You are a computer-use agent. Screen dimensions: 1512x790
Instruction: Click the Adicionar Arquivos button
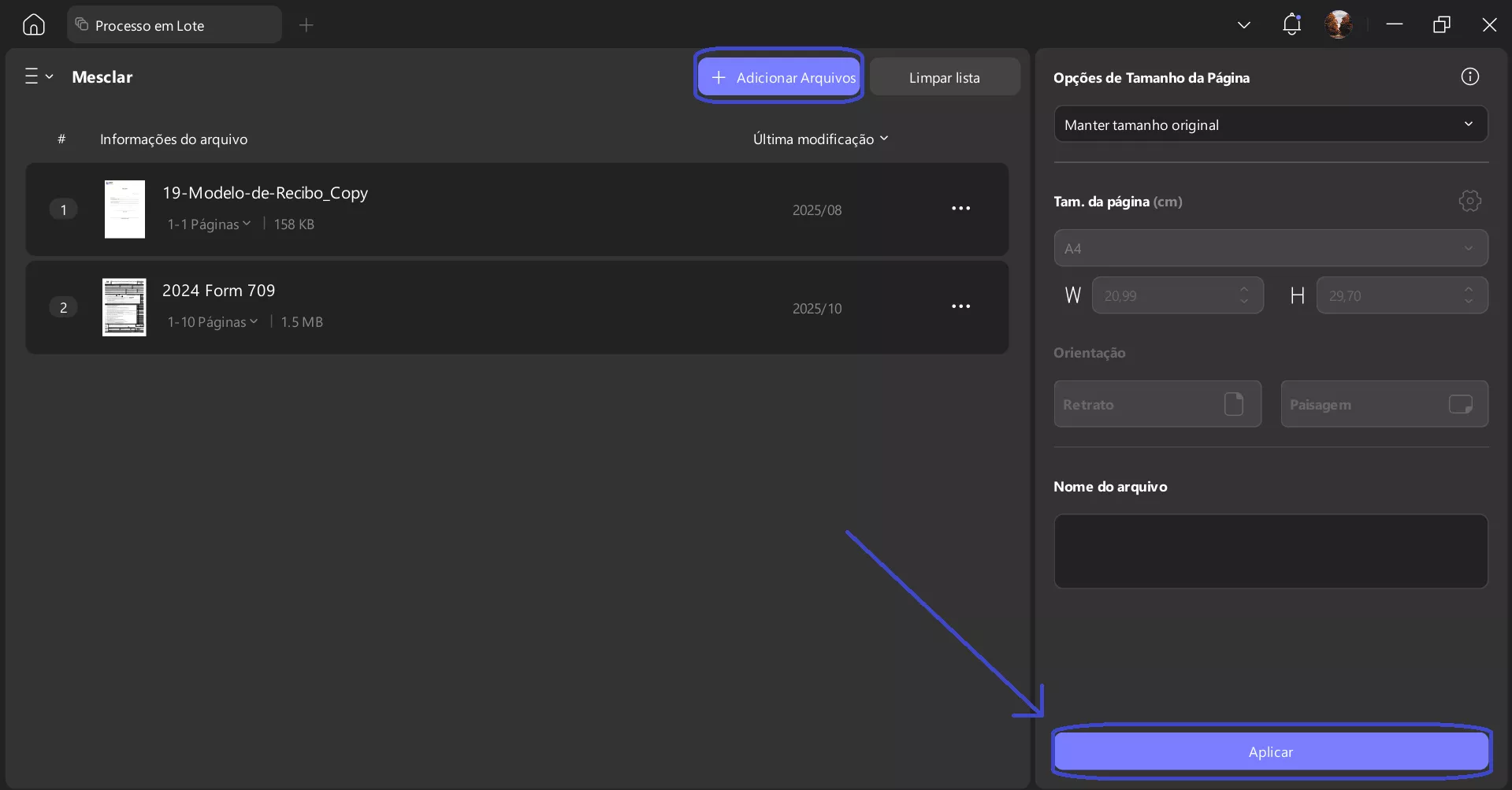pyautogui.click(x=779, y=76)
